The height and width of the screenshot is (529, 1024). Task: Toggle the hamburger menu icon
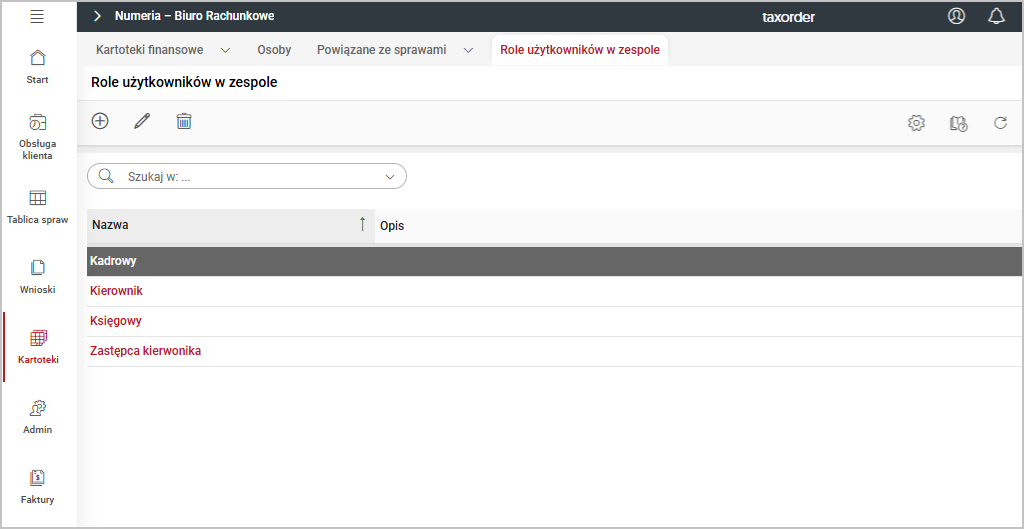37,16
